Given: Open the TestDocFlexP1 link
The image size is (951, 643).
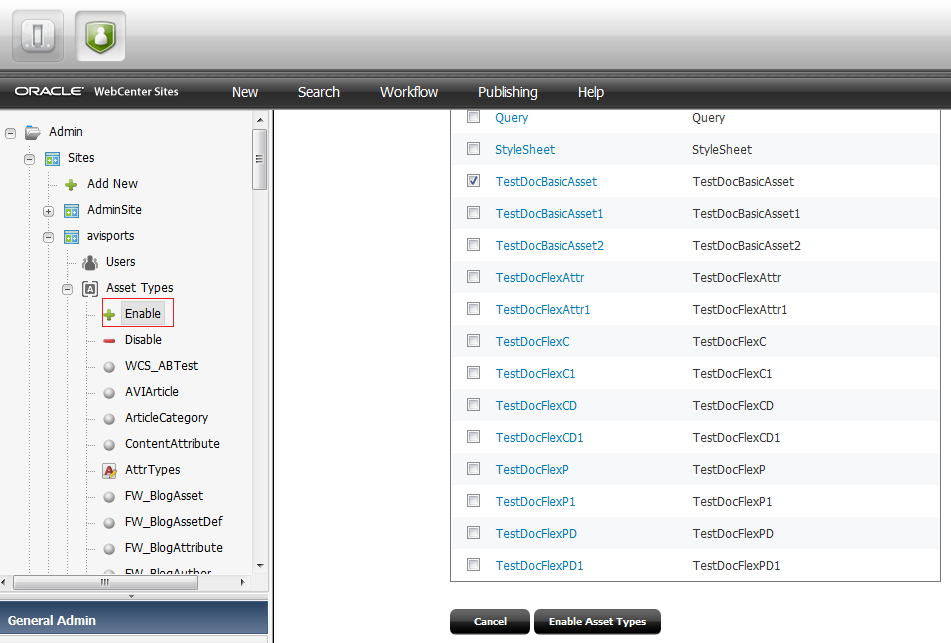Looking at the screenshot, I should (535, 502).
